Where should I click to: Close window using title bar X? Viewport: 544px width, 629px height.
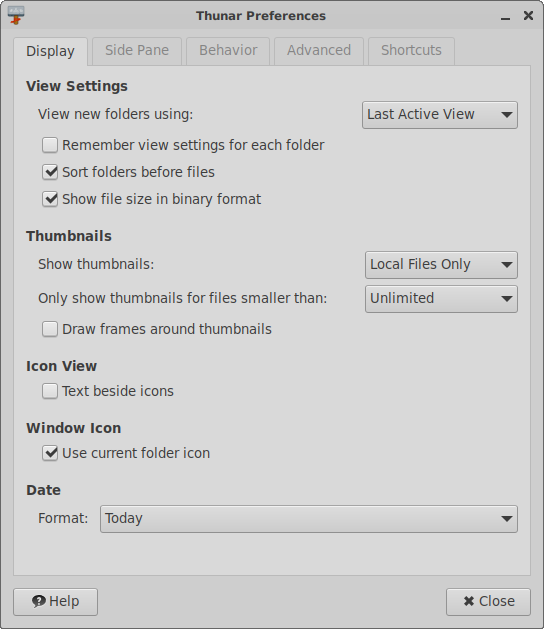(528, 16)
